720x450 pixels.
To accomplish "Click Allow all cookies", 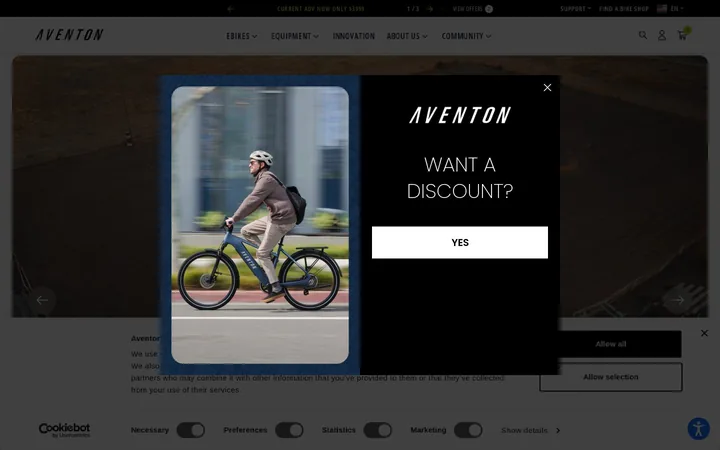I will [610, 344].
